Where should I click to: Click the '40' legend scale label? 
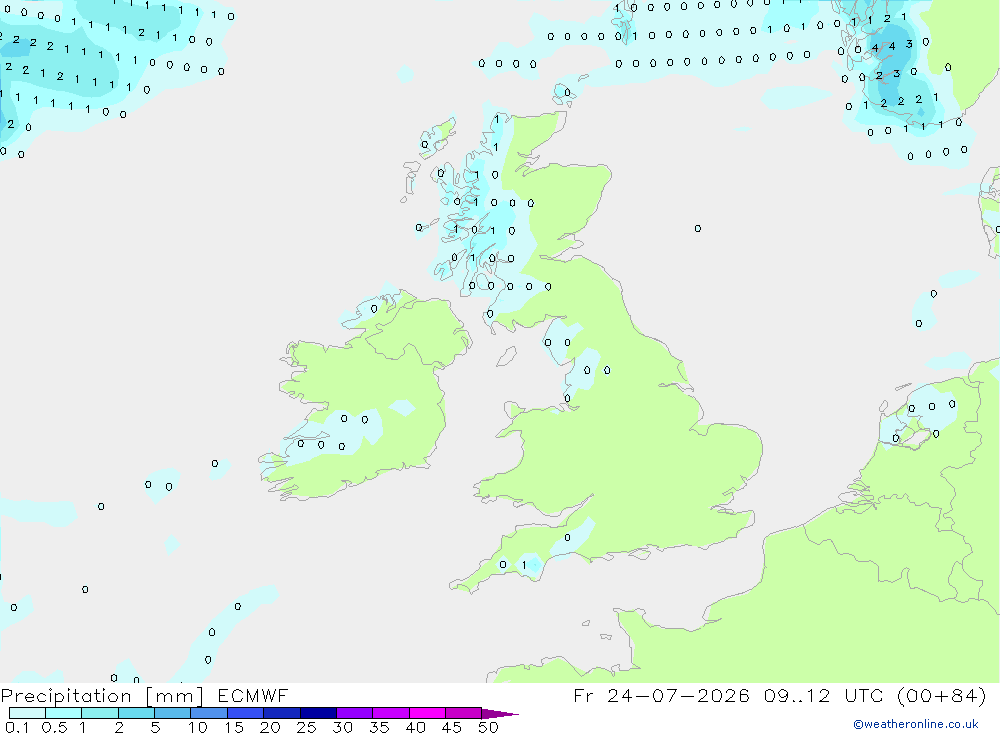click(416, 727)
